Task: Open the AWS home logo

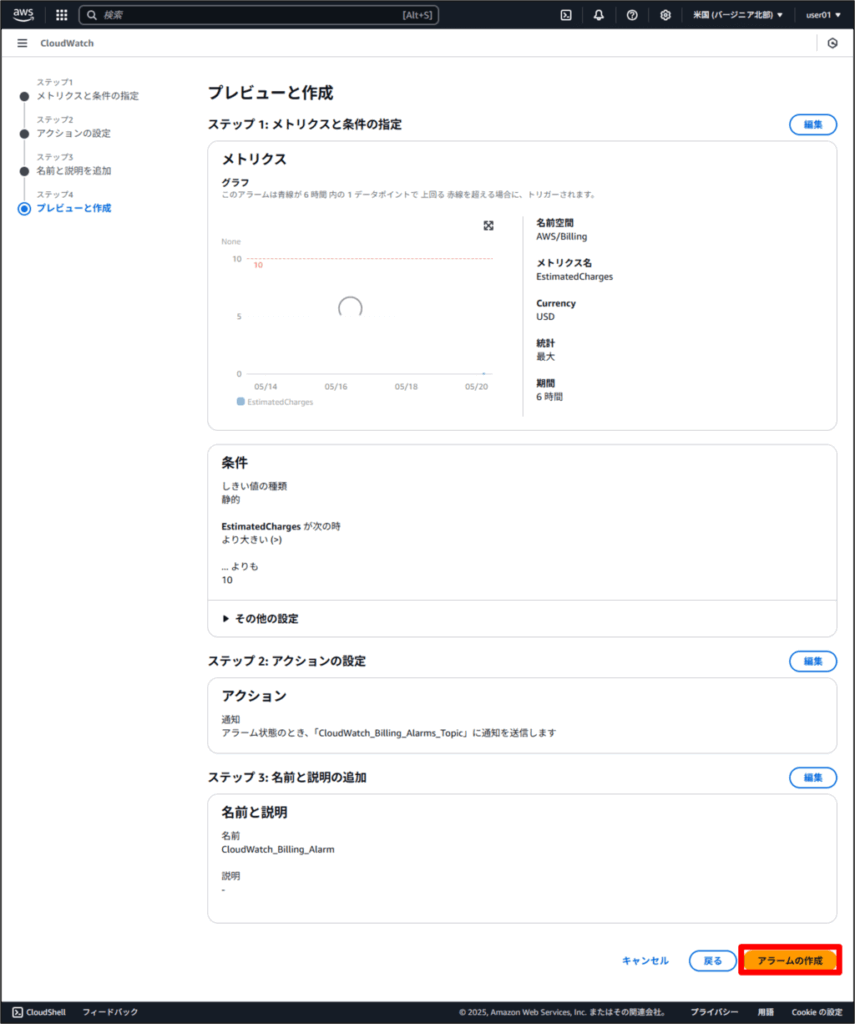Action: (x=23, y=14)
